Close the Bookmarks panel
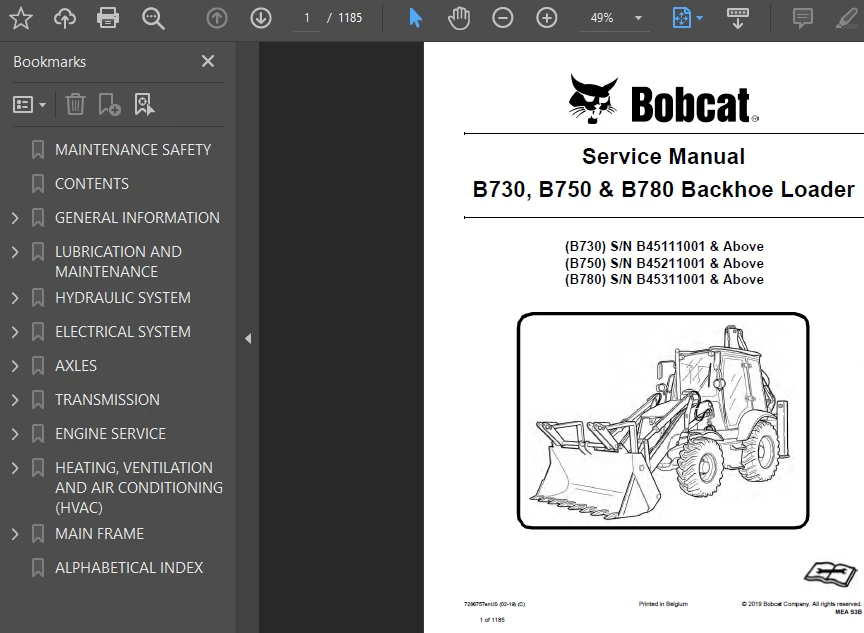The image size is (864, 633). pyautogui.click(x=207, y=61)
